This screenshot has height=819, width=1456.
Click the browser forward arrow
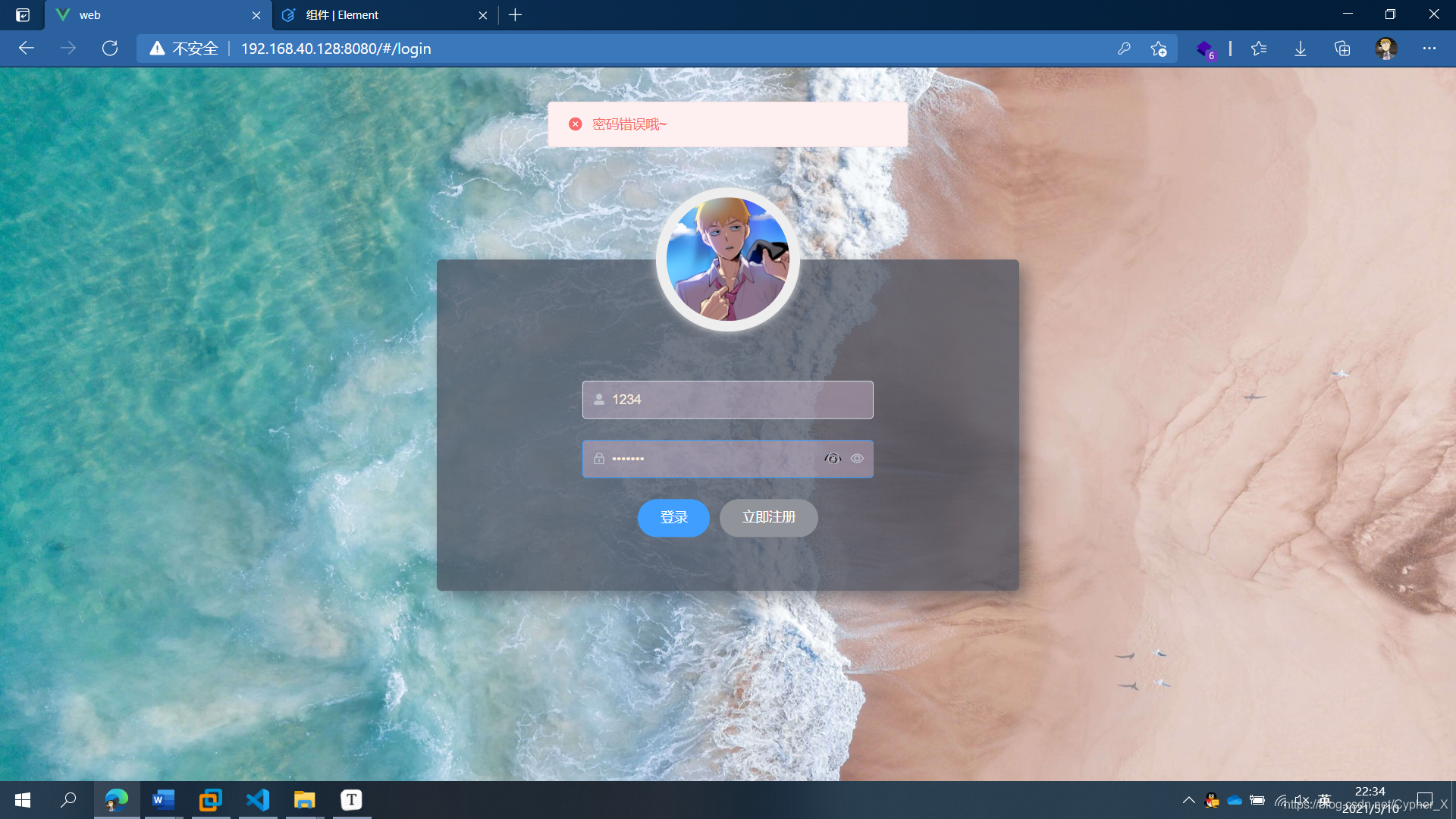click(x=68, y=49)
